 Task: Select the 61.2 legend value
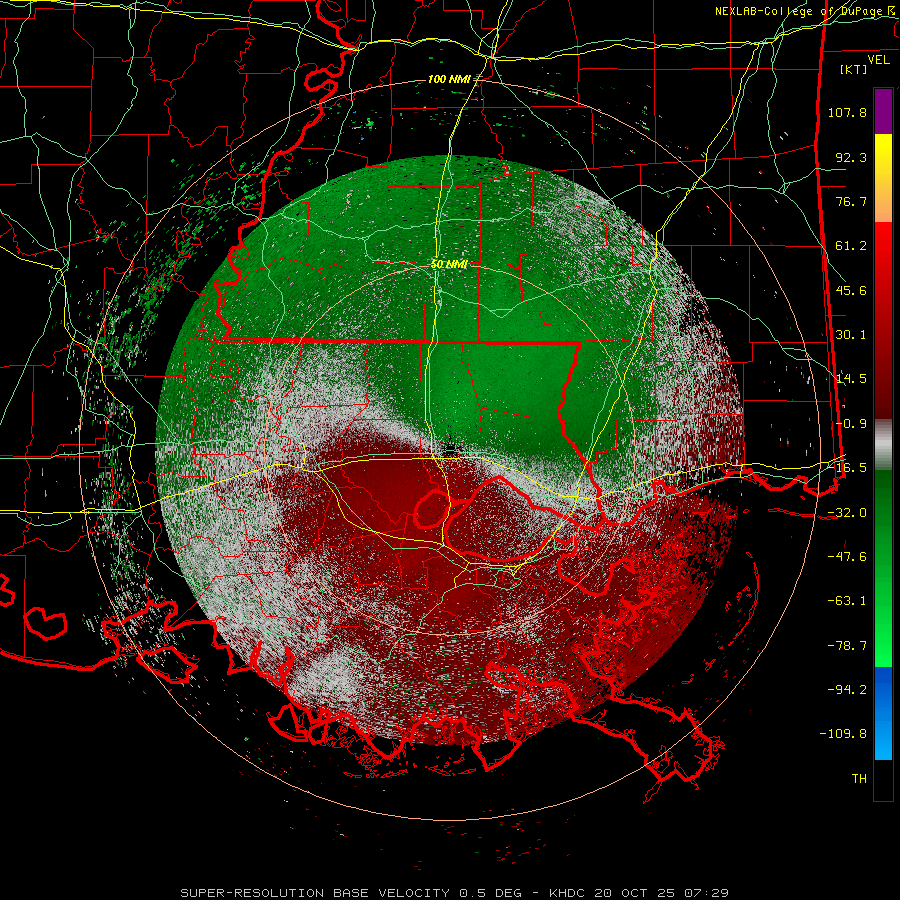click(x=851, y=246)
